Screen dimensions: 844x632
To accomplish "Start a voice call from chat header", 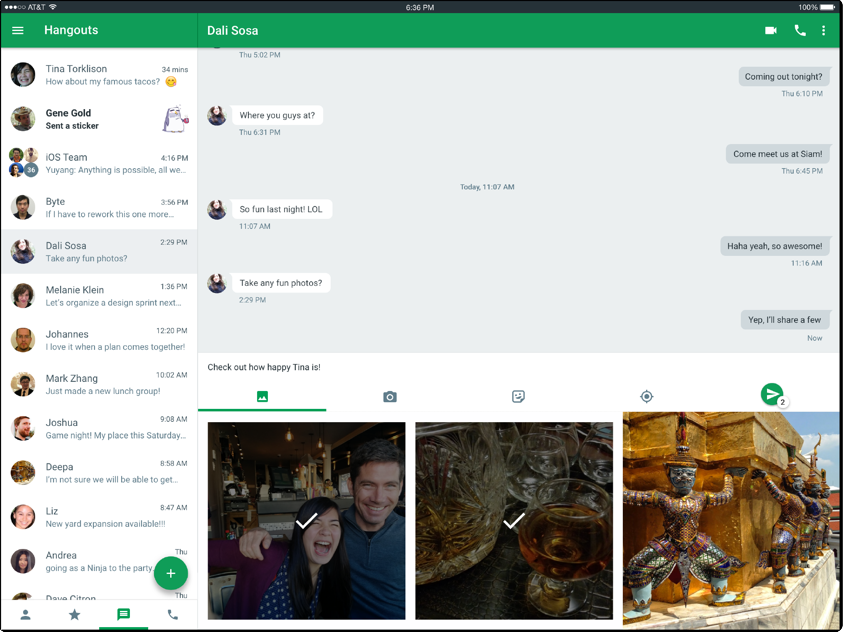I will (x=800, y=30).
